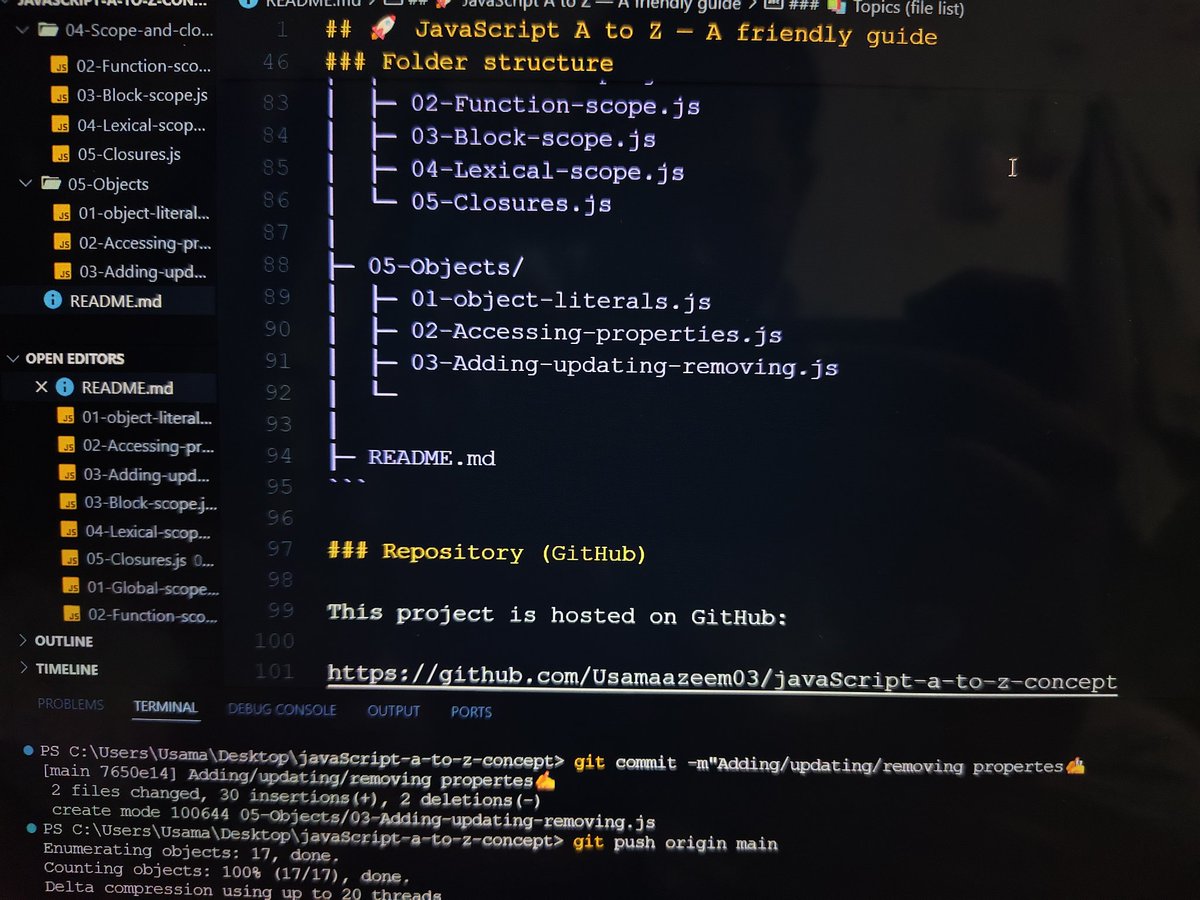Click '04-Lexical-scope.js' on editor line 85
The width and height of the screenshot is (1200, 900).
(x=548, y=171)
